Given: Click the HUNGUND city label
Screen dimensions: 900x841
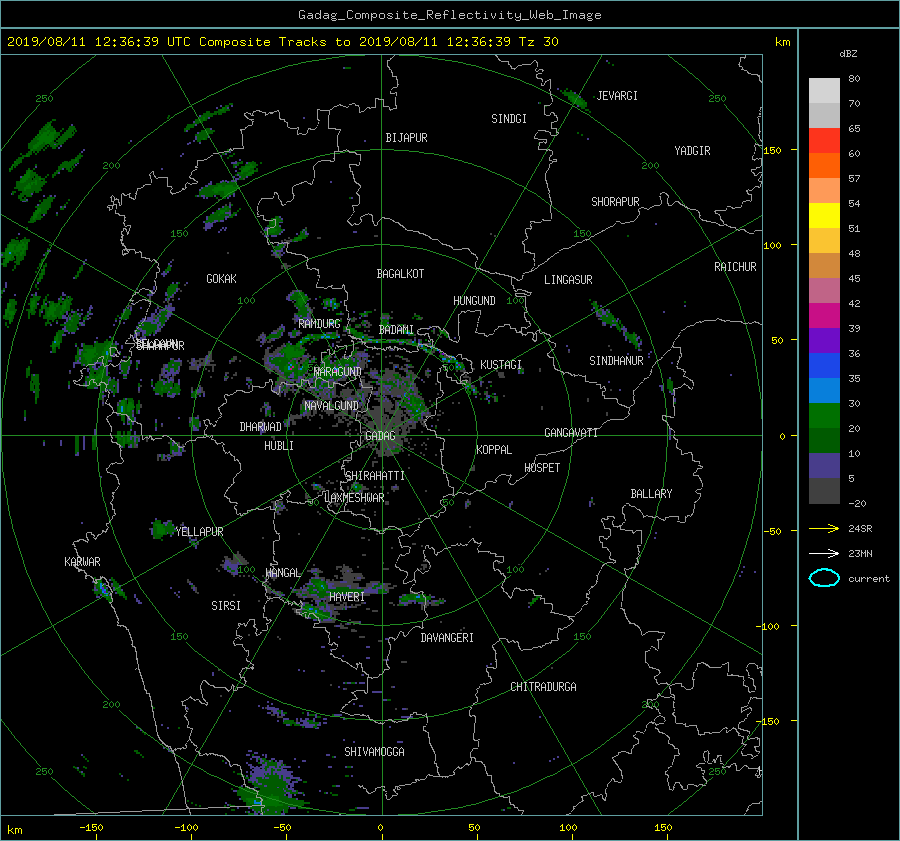Looking at the screenshot, I should [x=474, y=301].
